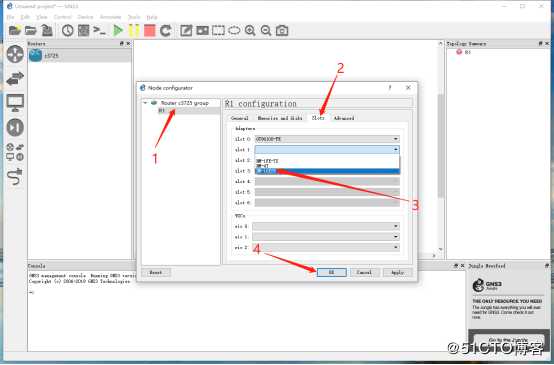Viewport: 554px width, 365px height.
Task: Click Apply in Node configurator
Action: point(397,272)
